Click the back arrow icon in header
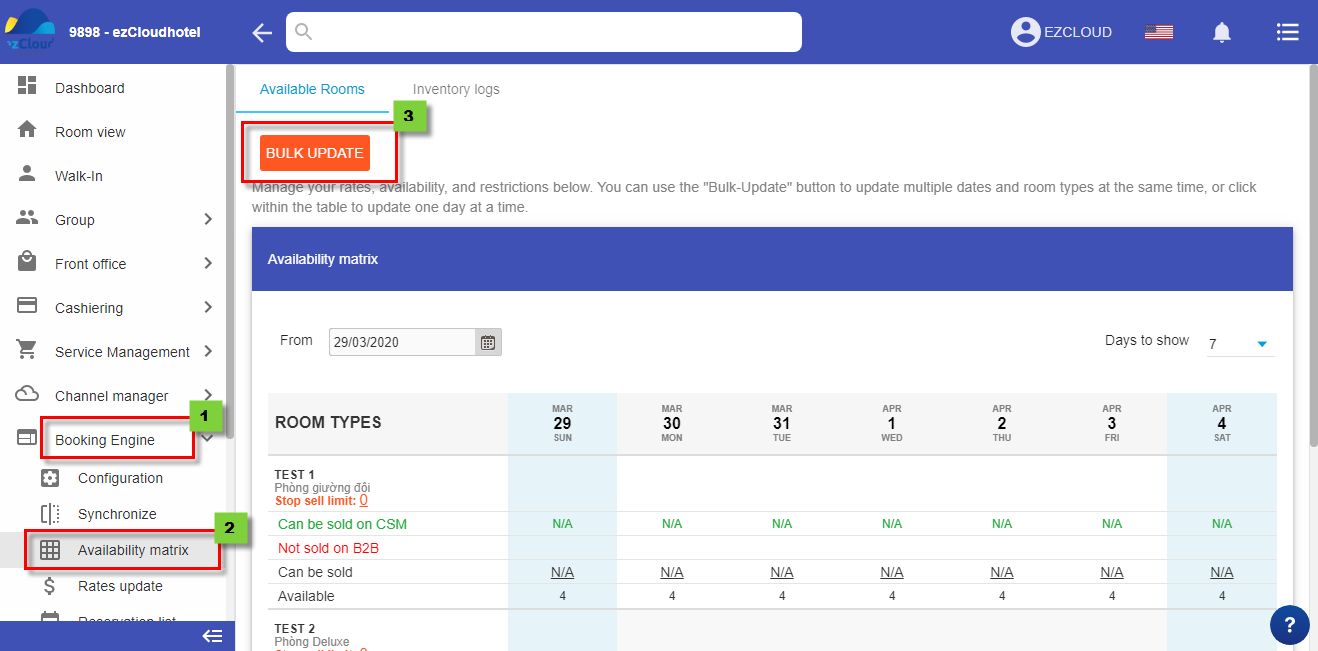This screenshot has width=1318, height=651. pos(262,33)
